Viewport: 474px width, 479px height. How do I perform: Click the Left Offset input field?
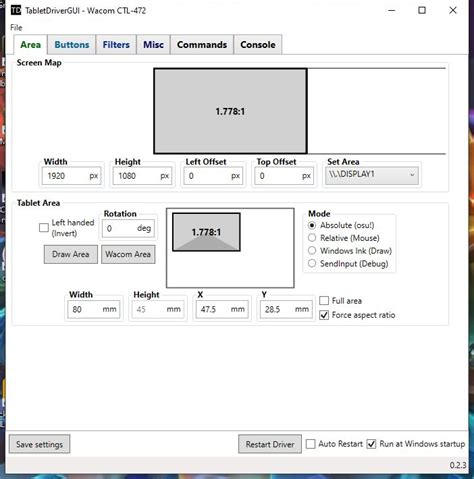213,176
